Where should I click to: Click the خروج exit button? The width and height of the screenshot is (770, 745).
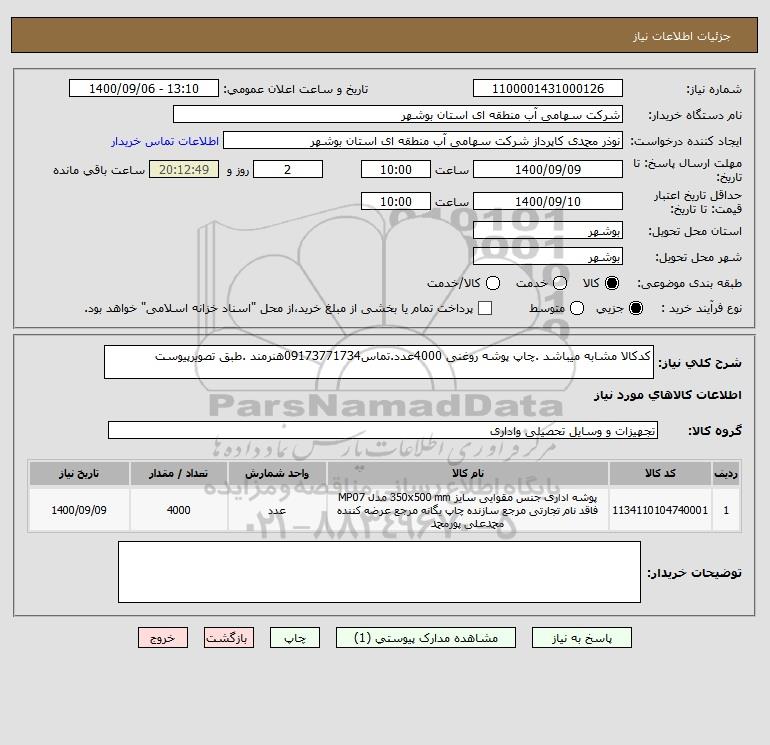163,637
